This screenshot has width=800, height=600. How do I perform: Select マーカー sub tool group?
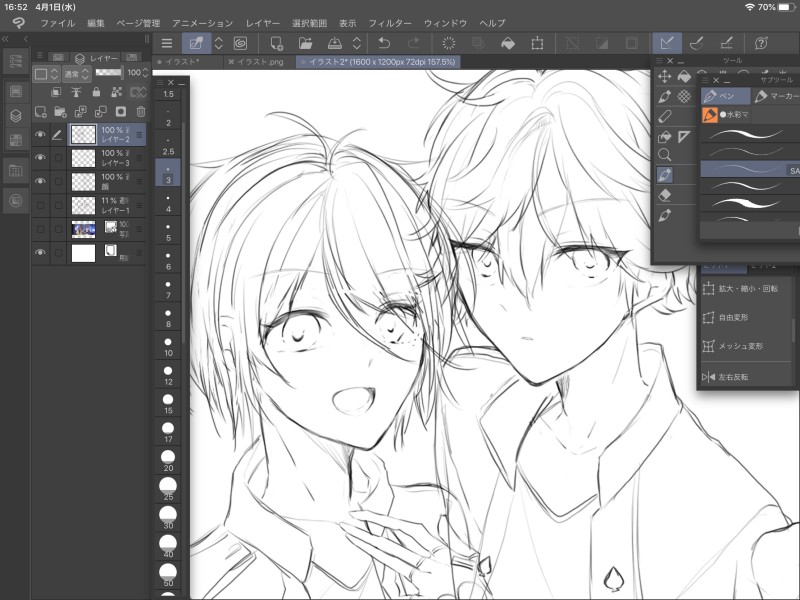click(x=776, y=96)
